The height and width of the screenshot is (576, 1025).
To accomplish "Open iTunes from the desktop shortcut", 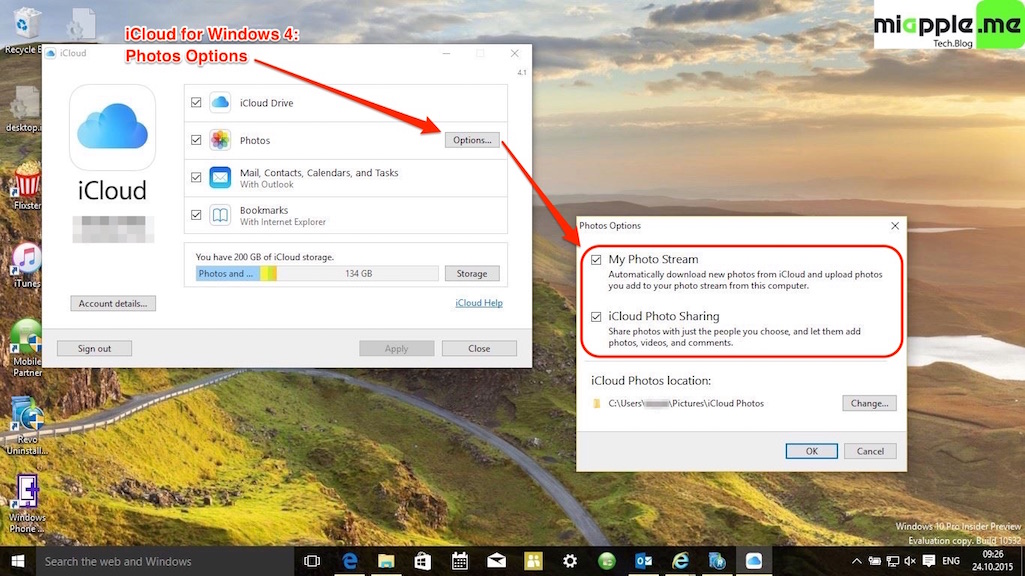I will (26, 260).
